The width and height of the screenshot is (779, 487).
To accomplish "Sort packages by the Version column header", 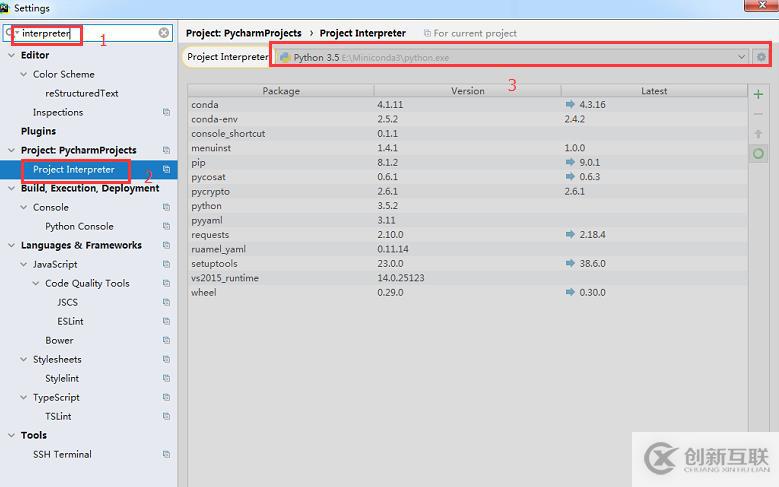I will (x=467, y=91).
